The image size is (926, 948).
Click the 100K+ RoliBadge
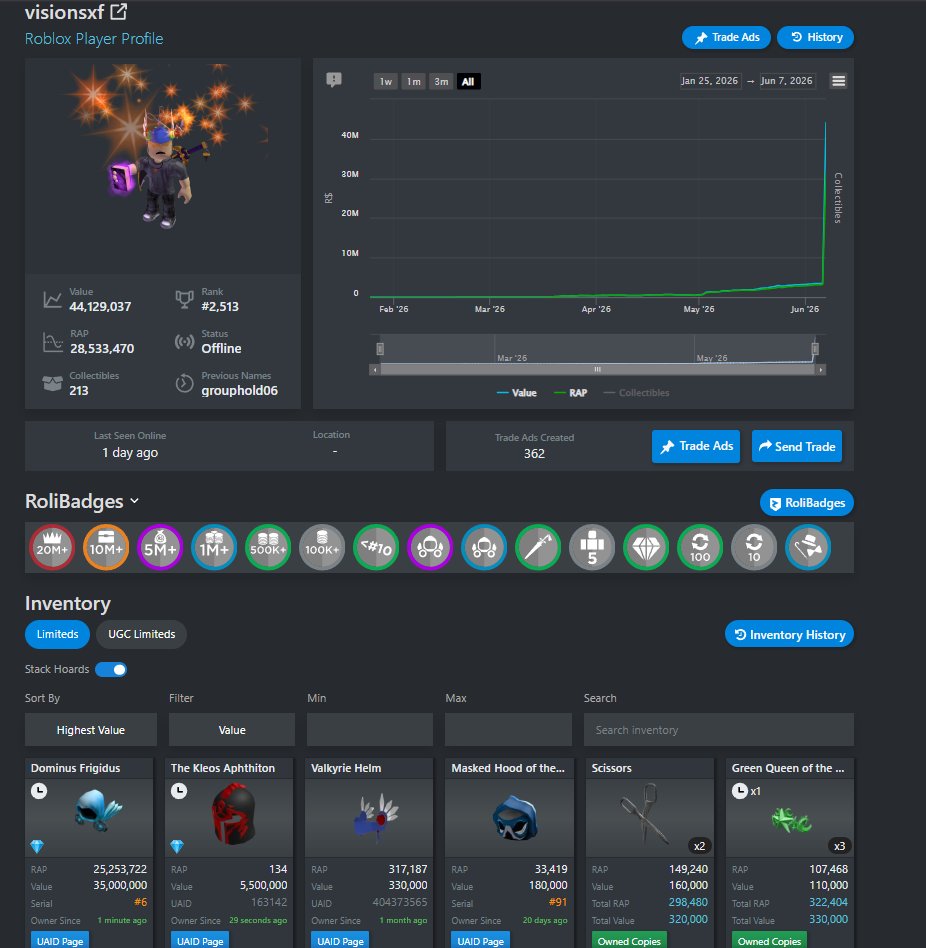click(322, 548)
